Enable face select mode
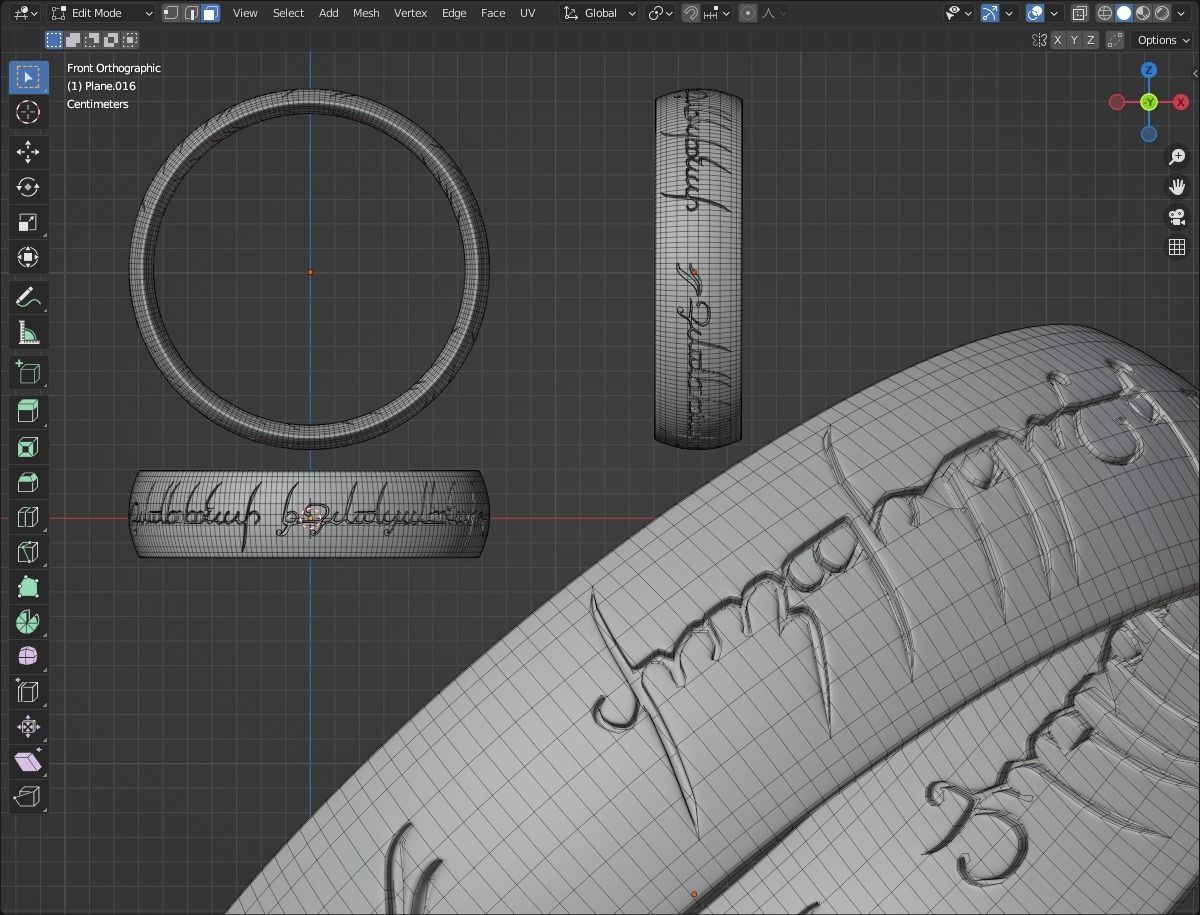 210,13
